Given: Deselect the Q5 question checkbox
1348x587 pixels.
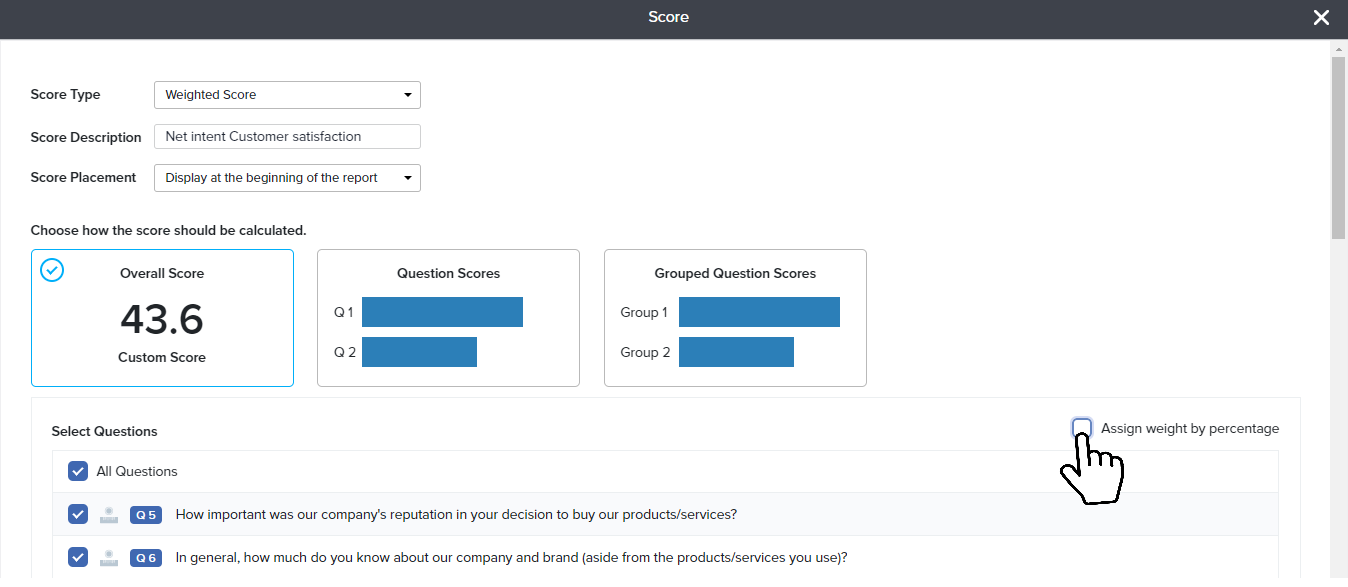Looking at the screenshot, I should point(78,514).
